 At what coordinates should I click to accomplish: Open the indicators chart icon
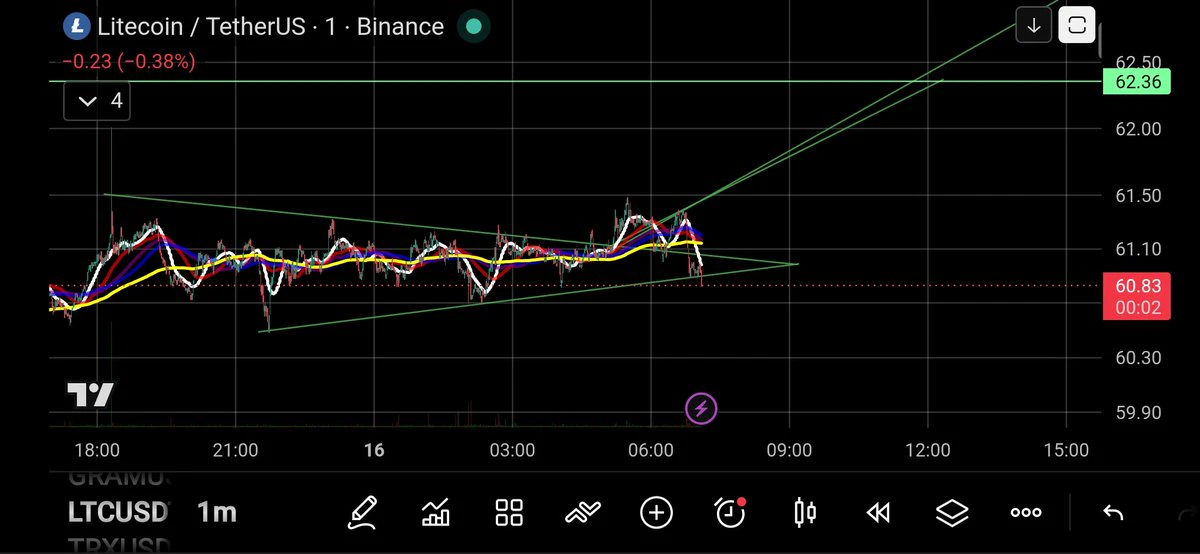[x=435, y=513]
